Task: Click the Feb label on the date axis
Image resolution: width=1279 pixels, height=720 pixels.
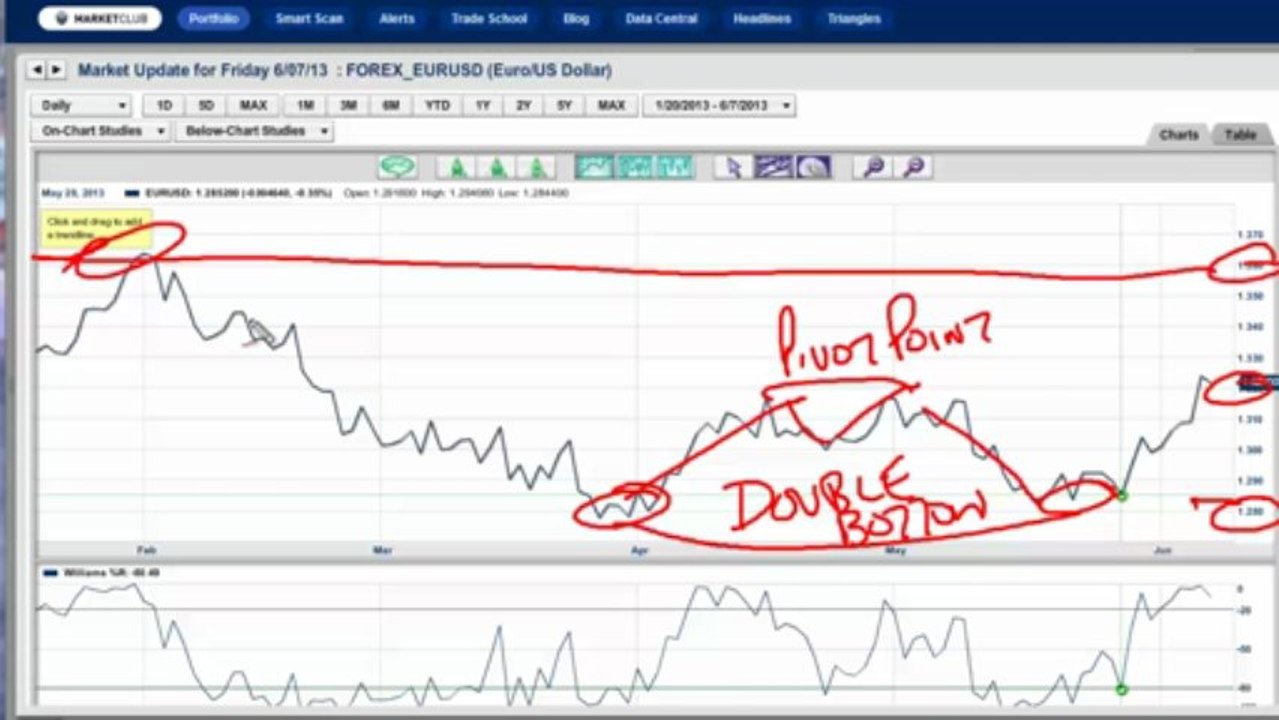Action: [x=146, y=550]
